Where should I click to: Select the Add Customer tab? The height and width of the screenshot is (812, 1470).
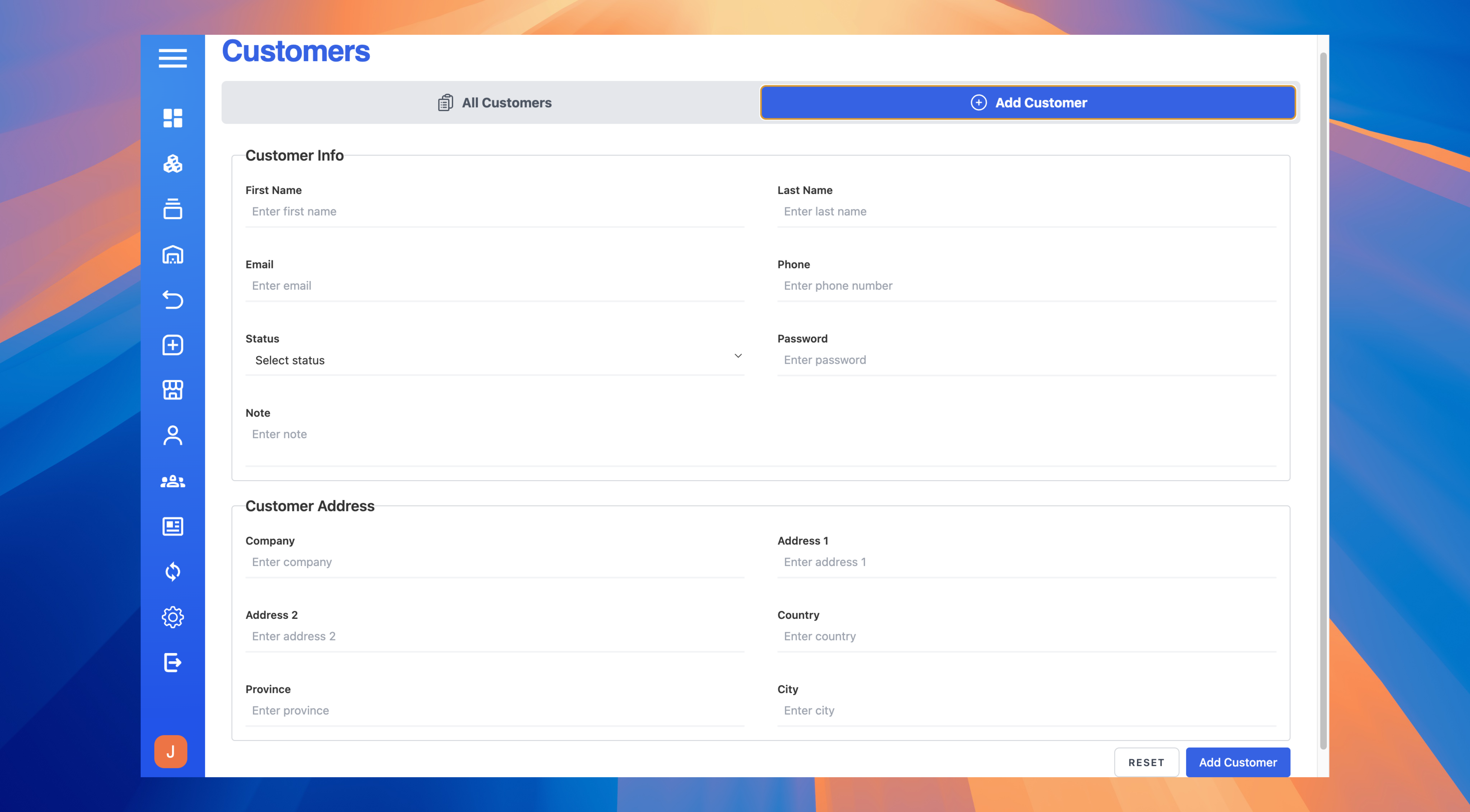1028,103
